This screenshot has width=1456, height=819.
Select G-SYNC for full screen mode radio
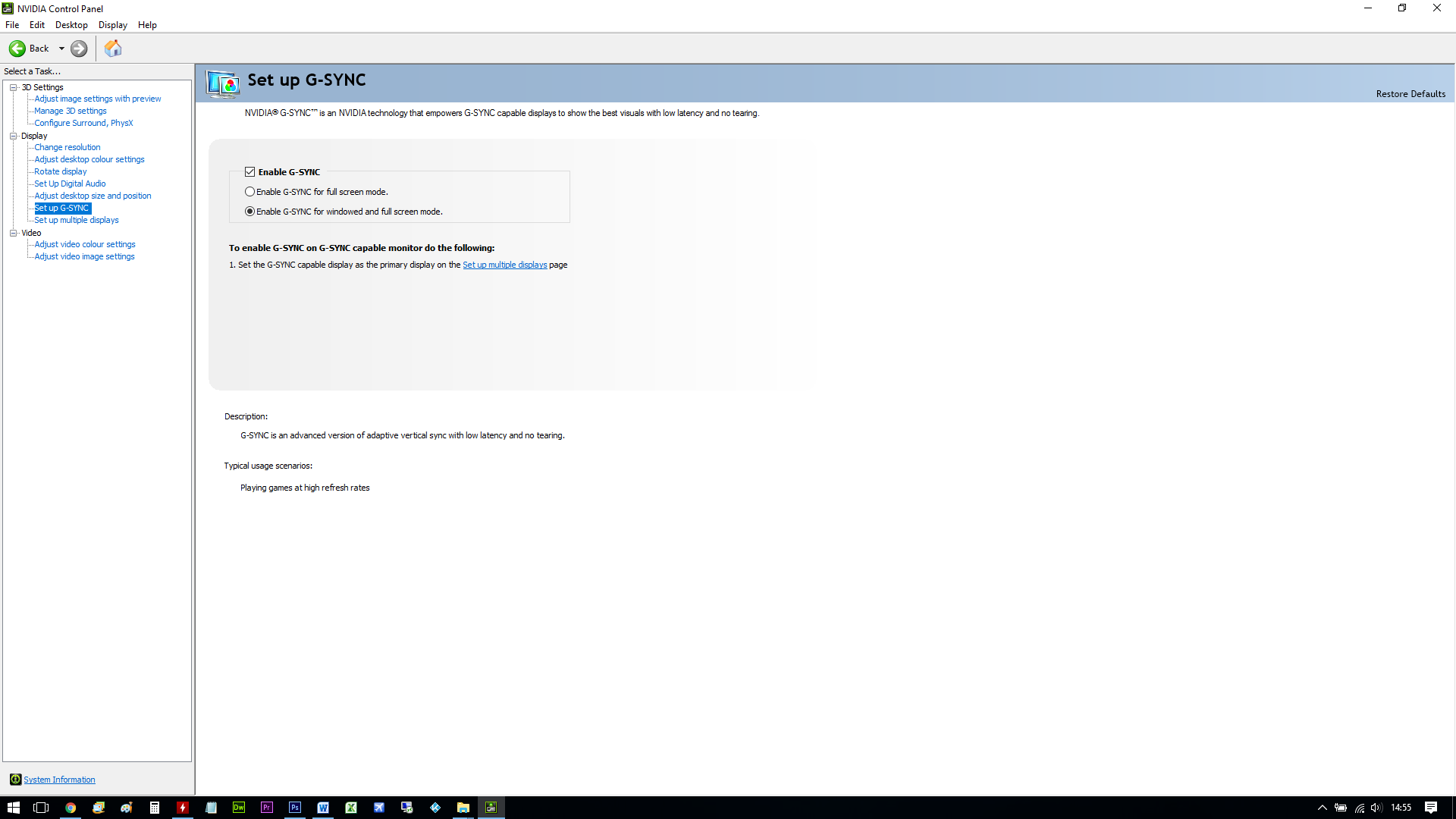pyautogui.click(x=249, y=192)
